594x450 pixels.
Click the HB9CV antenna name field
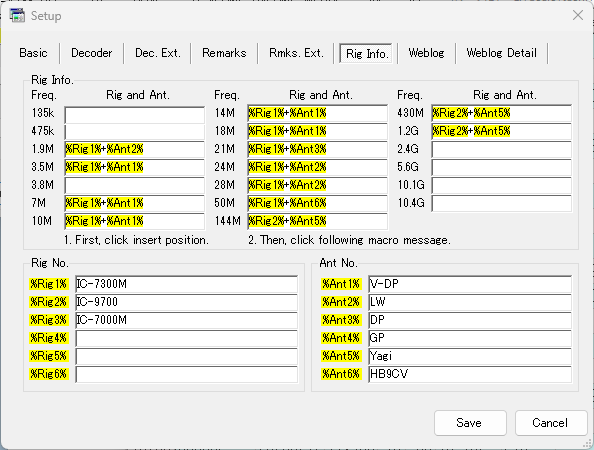(470, 374)
